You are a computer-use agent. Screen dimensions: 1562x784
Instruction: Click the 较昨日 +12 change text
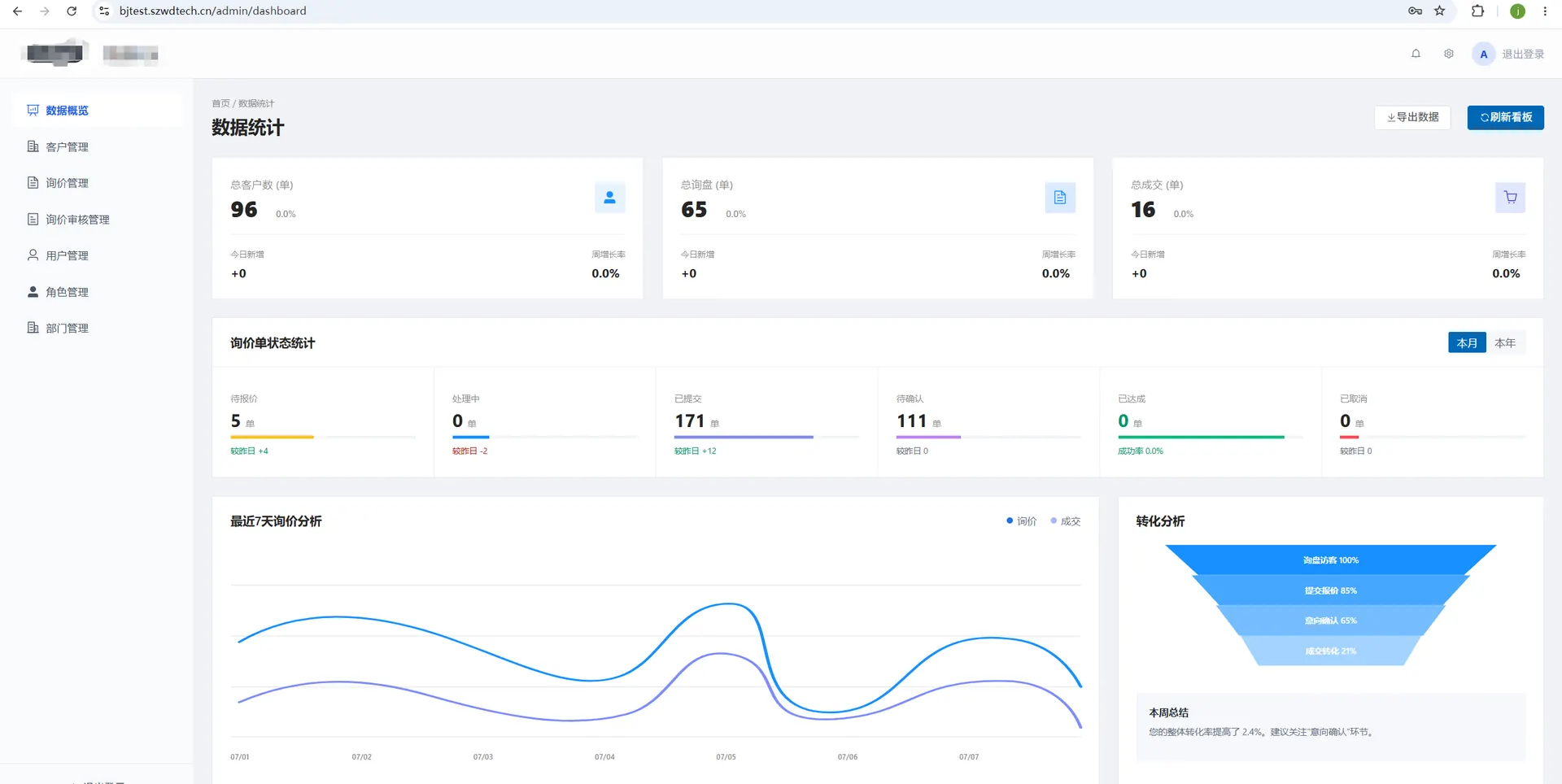(x=696, y=451)
